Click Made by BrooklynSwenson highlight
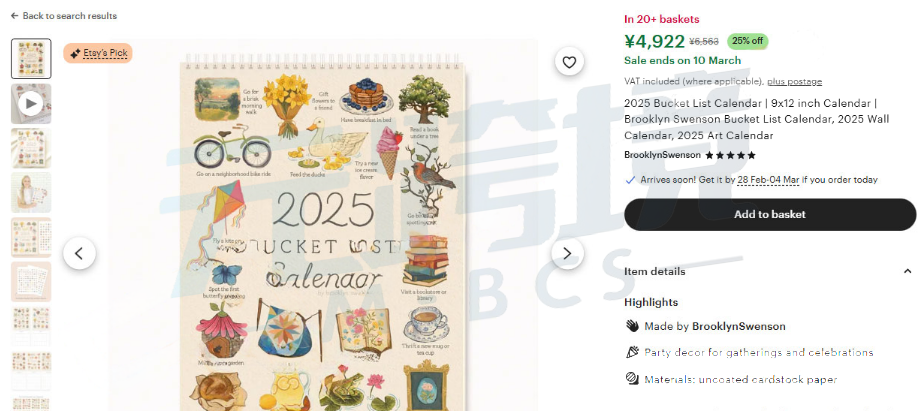Screen dimensions: 918x411 (715, 326)
